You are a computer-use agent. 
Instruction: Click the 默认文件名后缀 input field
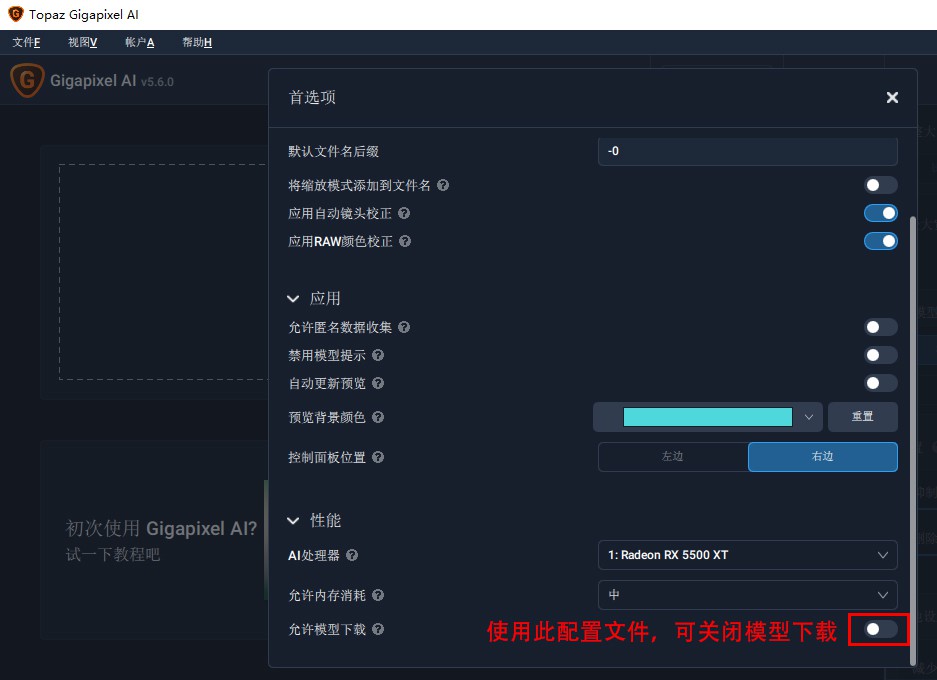coord(748,151)
